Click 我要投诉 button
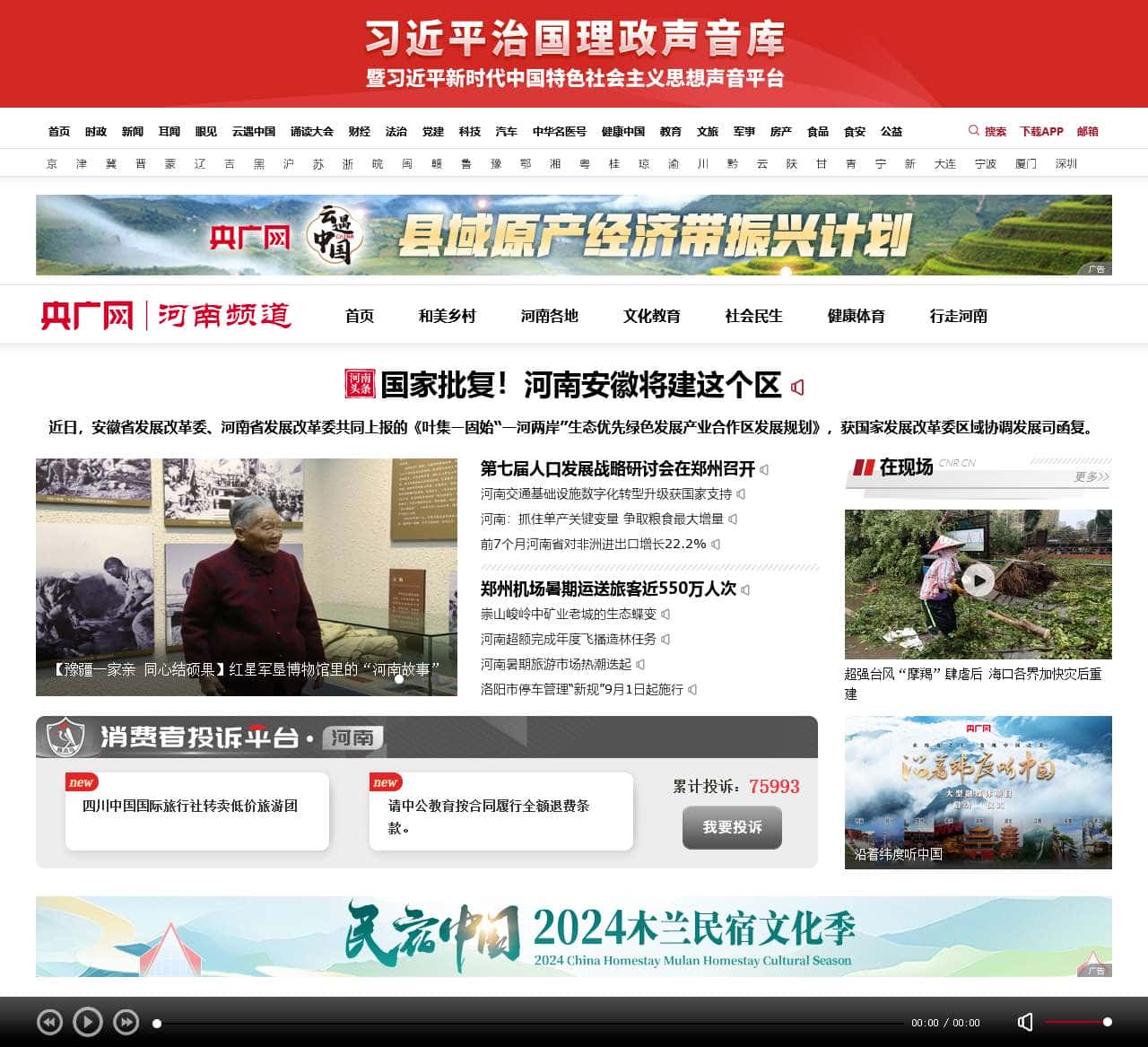 (x=732, y=827)
